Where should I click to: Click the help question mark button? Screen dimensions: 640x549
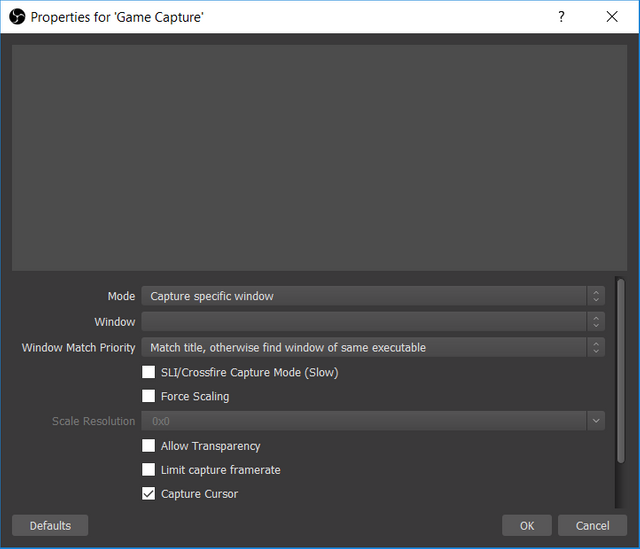tap(561, 17)
